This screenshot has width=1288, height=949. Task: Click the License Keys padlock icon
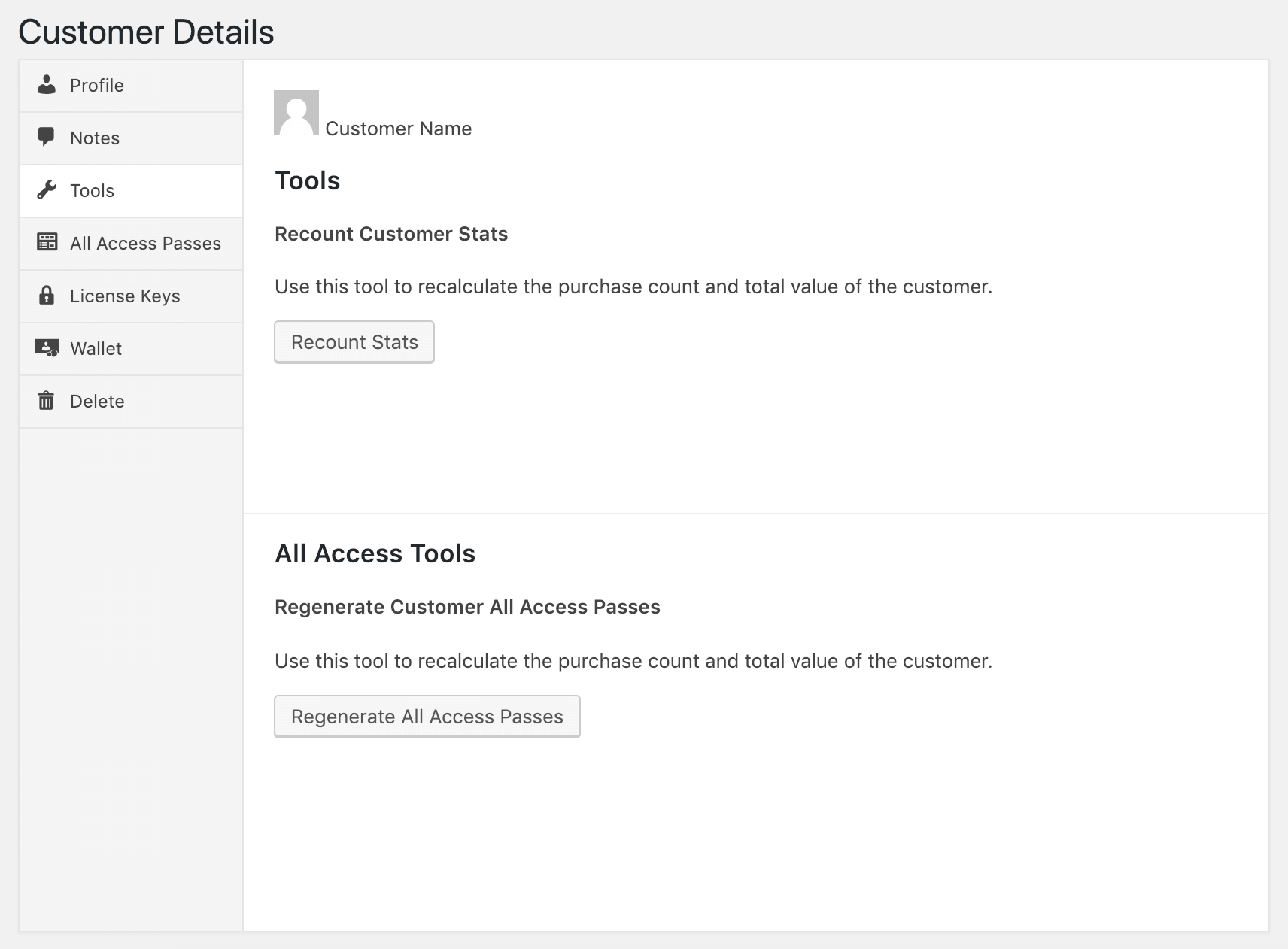(x=47, y=295)
